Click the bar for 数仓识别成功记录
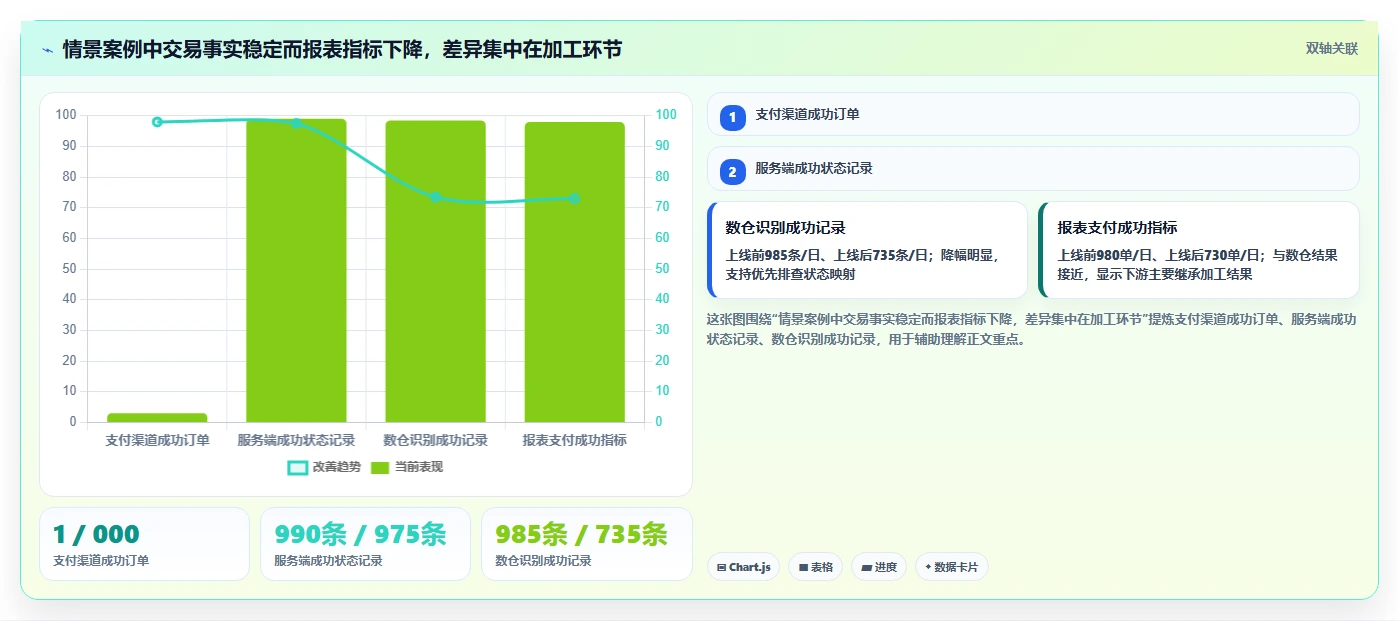Image resolution: width=1399 pixels, height=621 pixels. point(435,271)
